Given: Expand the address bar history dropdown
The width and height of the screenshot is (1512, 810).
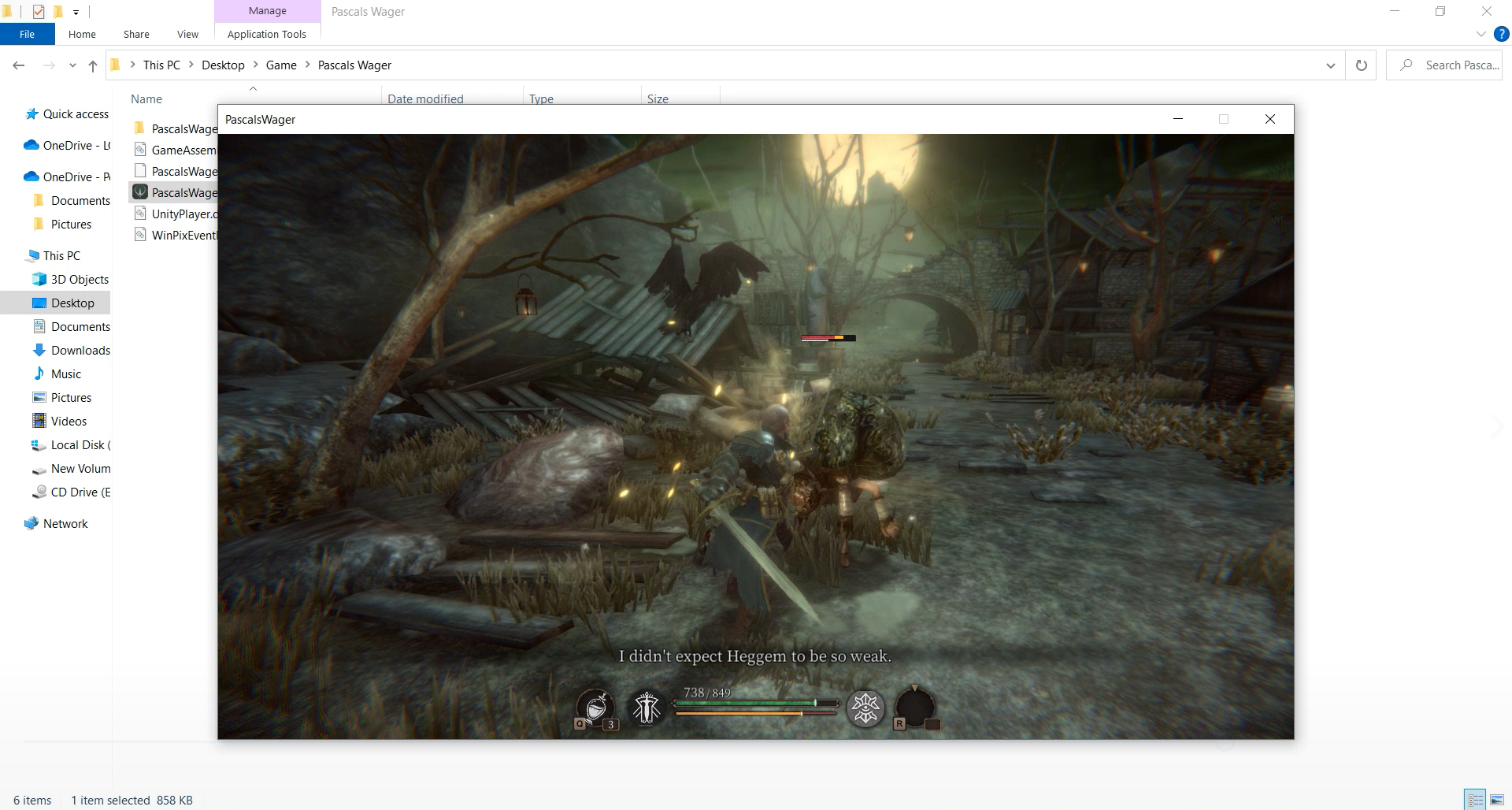Looking at the screenshot, I should (x=1331, y=65).
